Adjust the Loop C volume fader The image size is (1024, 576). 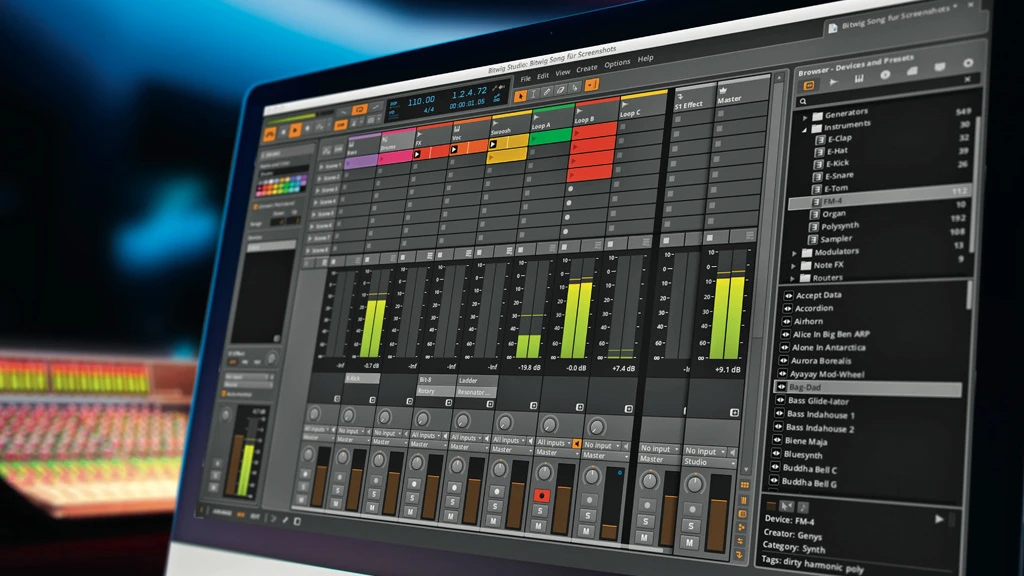click(x=611, y=502)
